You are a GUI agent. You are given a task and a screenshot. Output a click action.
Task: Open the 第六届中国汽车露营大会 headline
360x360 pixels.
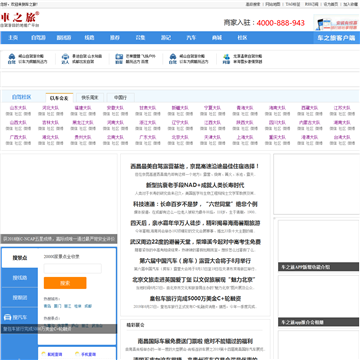point(195,261)
